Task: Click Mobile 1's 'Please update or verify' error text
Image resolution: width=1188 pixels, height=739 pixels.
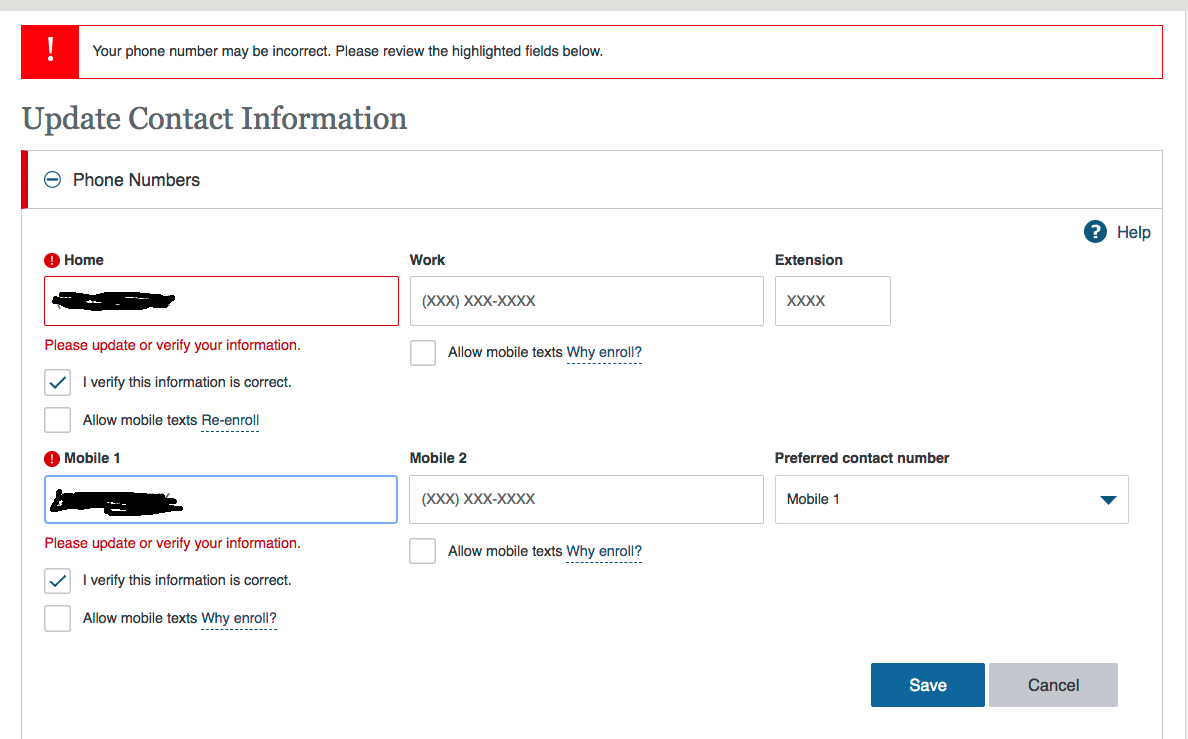Action: pyautogui.click(x=173, y=543)
